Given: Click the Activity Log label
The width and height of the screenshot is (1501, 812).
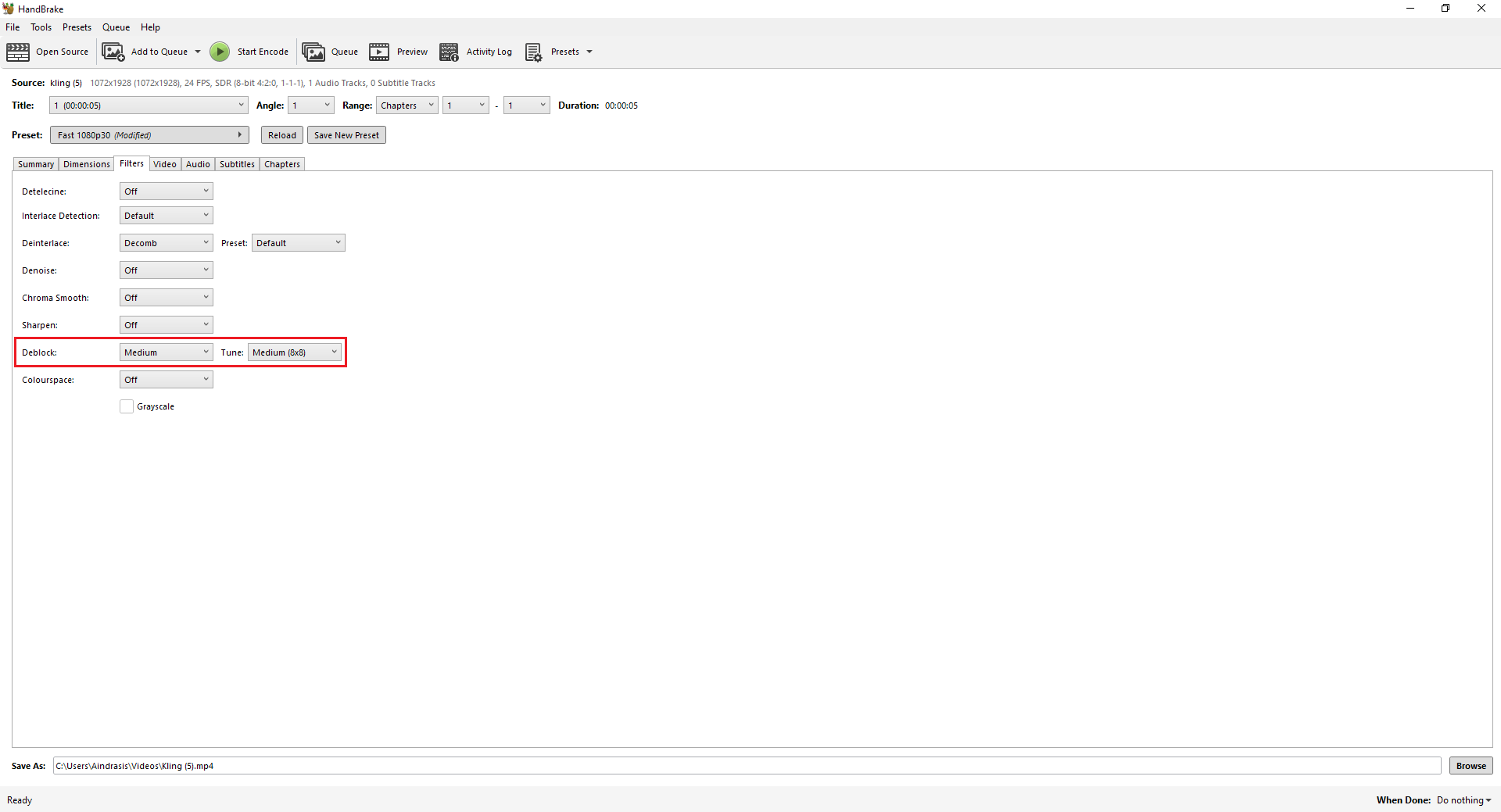Looking at the screenshot, I should pos(489,52).
